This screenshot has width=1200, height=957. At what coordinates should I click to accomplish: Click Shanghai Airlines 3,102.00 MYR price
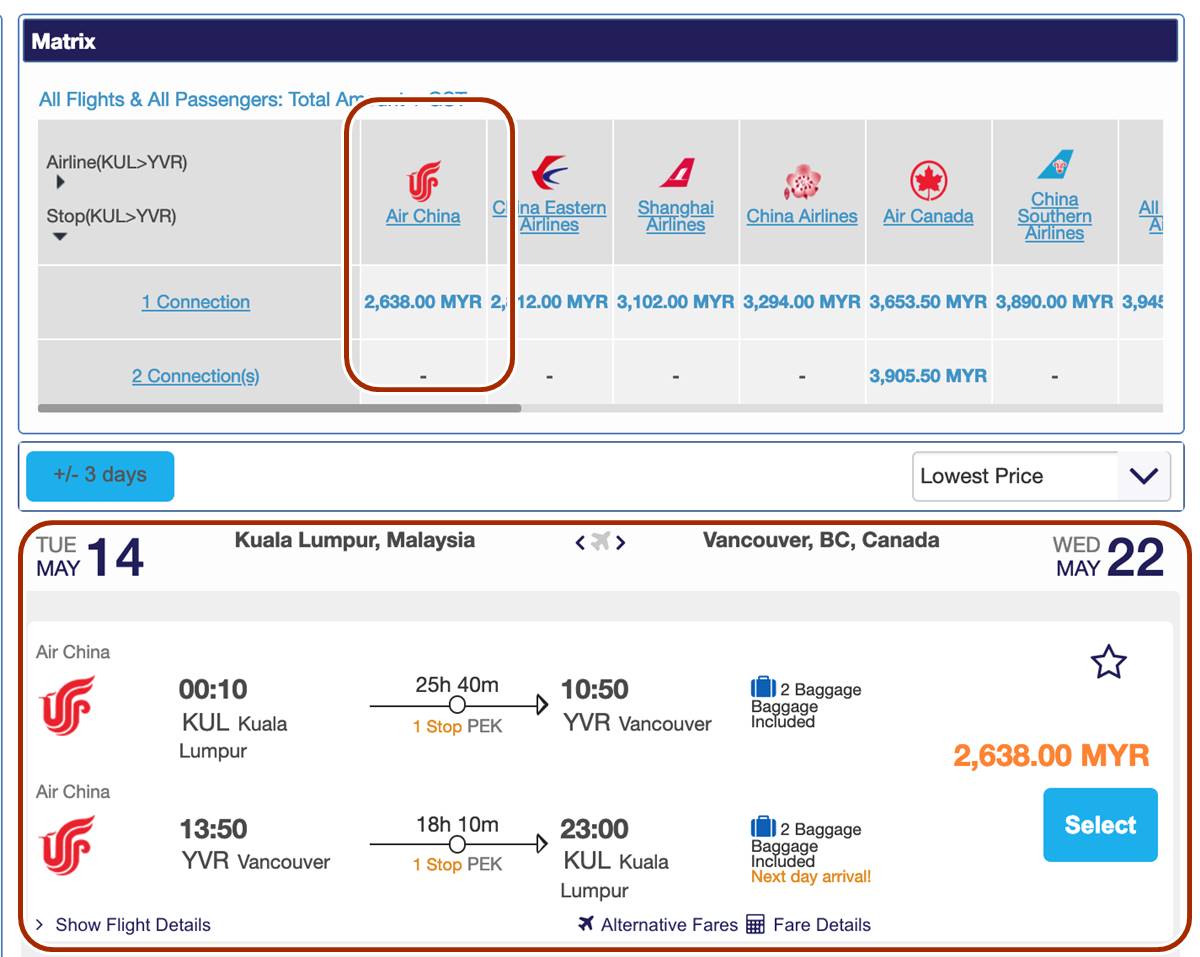pos(676,301)
